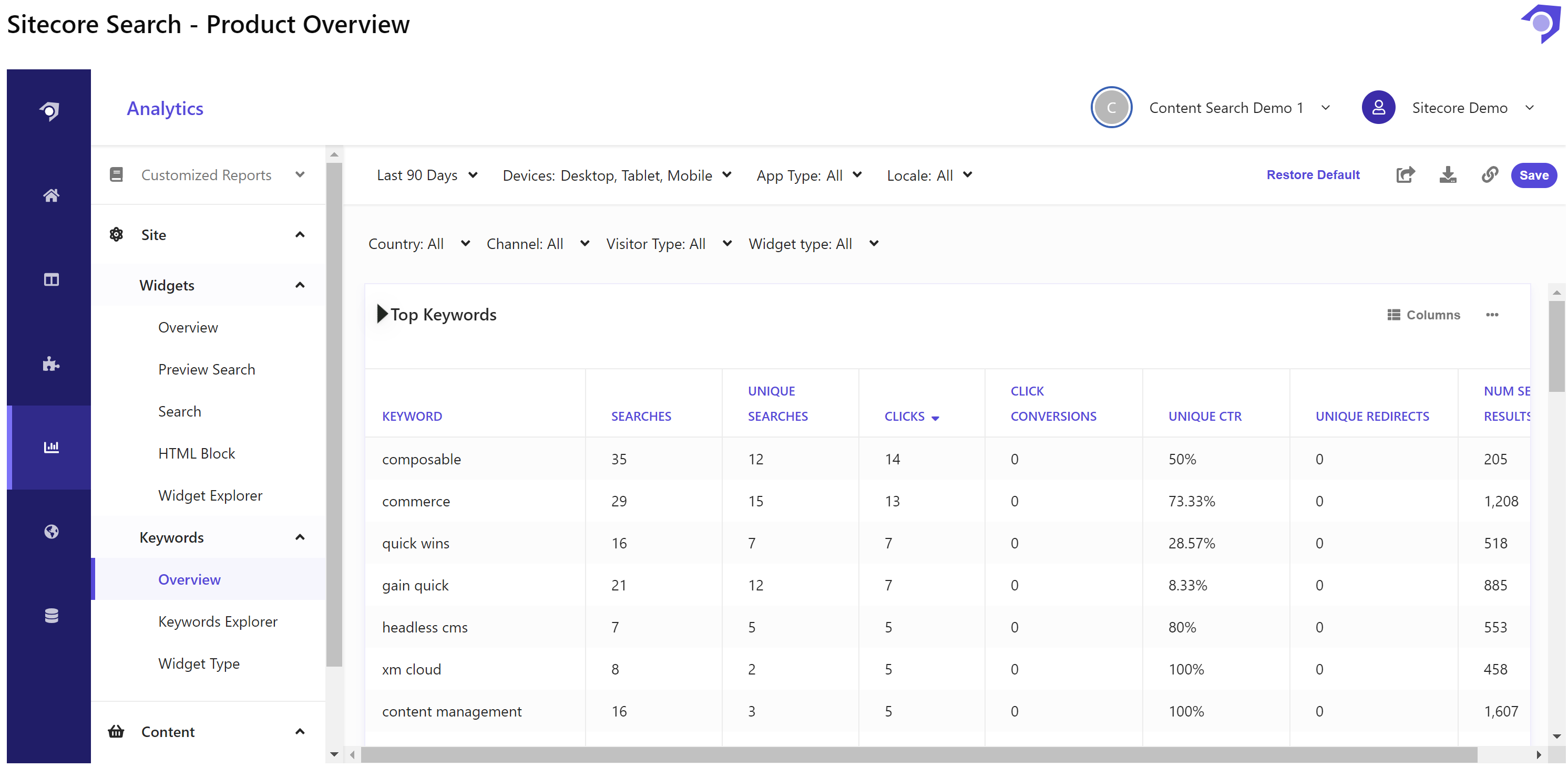Expand the Content Search Demo 1 dropdown
This screenshot has width=1568, height=768.
click(x=1325, y=108)
